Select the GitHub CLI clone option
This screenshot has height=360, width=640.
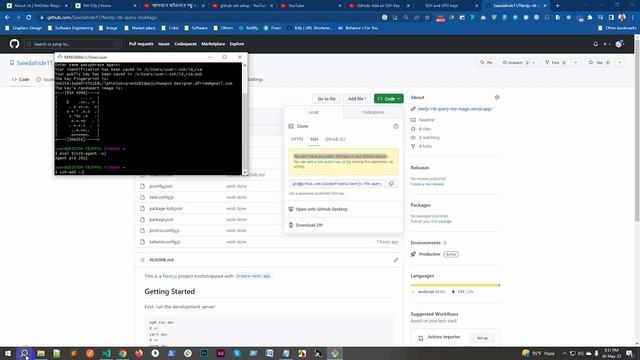[x=335, y=139]
